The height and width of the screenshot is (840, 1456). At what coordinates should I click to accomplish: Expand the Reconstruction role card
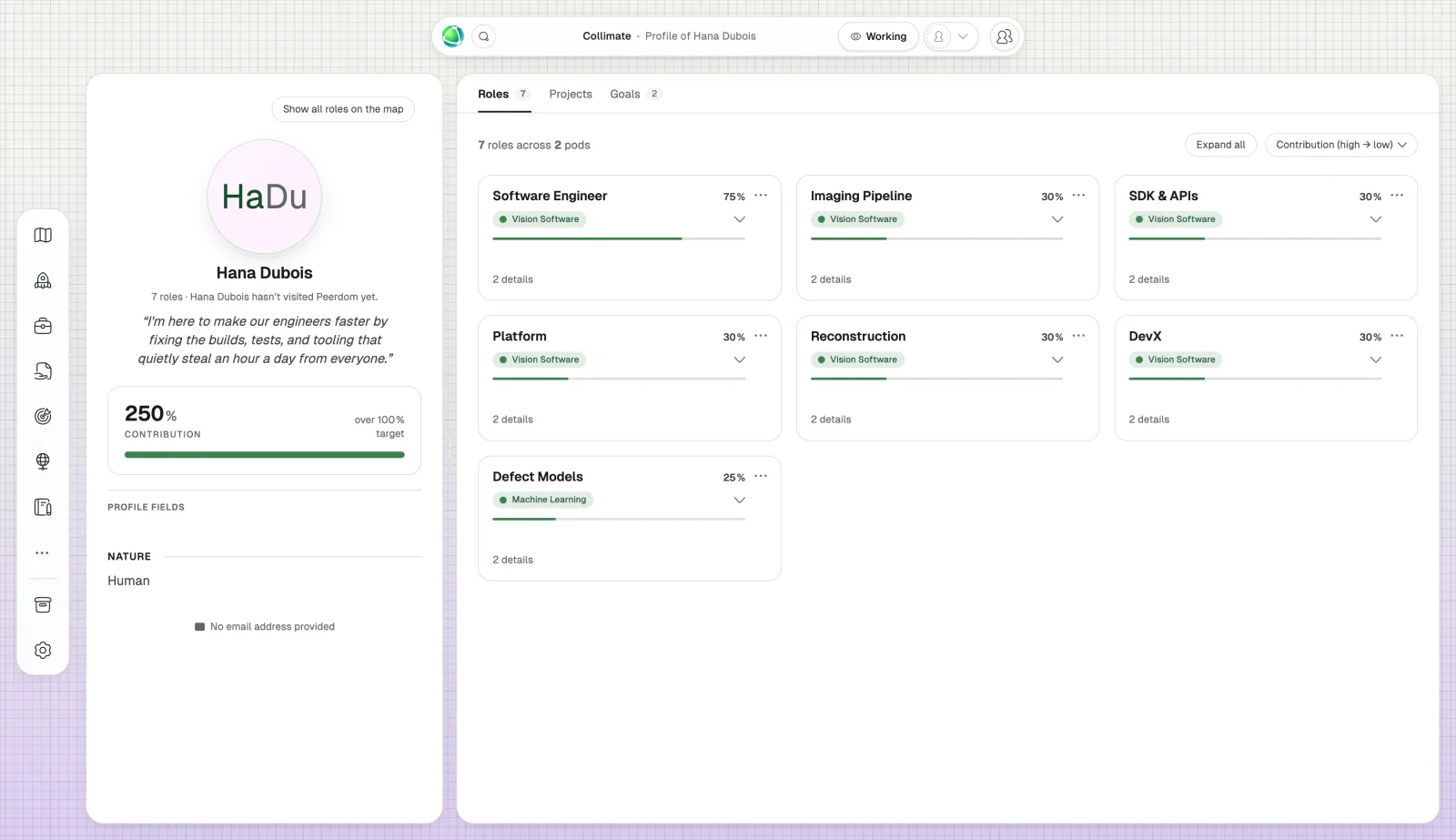[x=1057, y=359]
